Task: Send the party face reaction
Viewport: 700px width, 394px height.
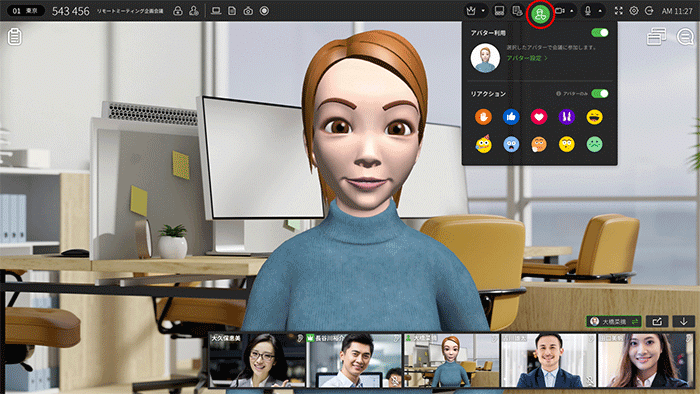Action: [x=483, y=144]
